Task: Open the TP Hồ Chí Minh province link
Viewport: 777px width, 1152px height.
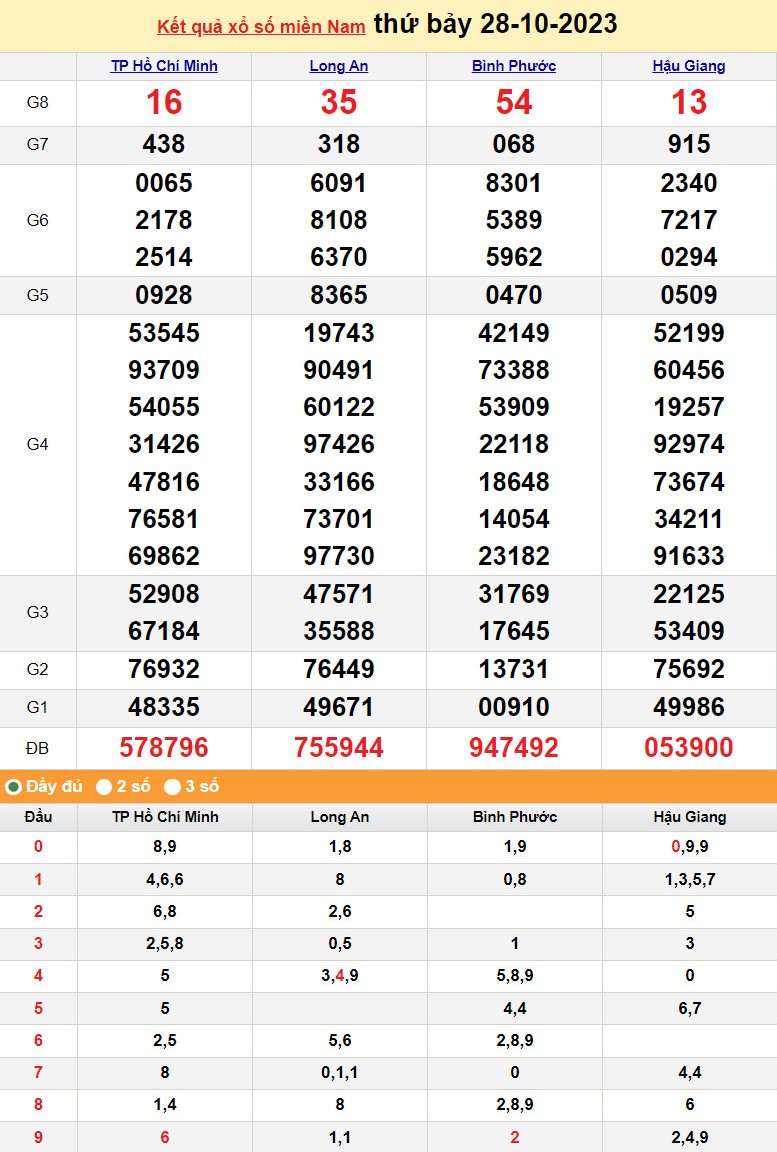Action: (x=164, y=66)
